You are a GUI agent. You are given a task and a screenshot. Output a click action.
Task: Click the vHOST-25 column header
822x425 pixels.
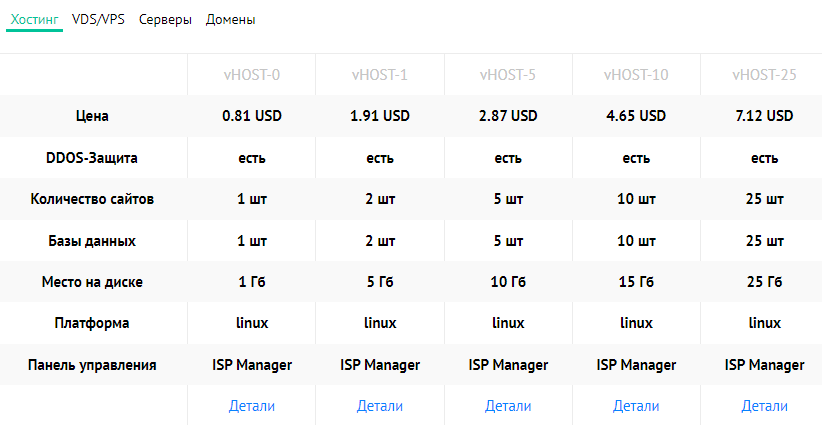click(x=764, y=74)
